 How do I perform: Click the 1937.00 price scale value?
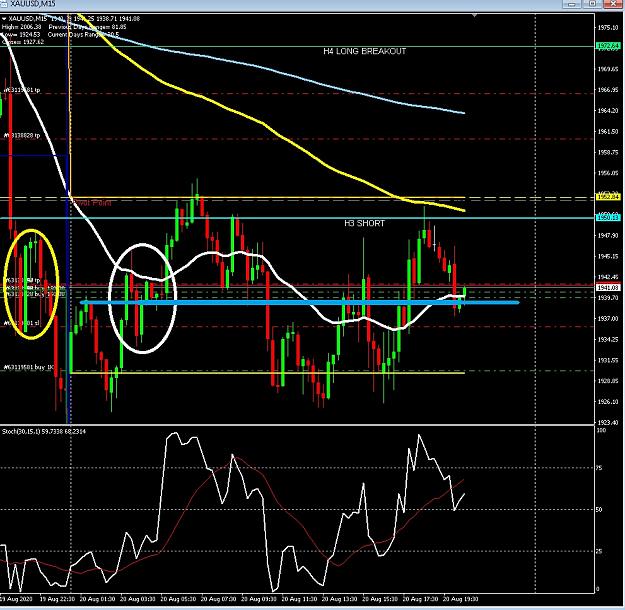click(x=608, y=319)
